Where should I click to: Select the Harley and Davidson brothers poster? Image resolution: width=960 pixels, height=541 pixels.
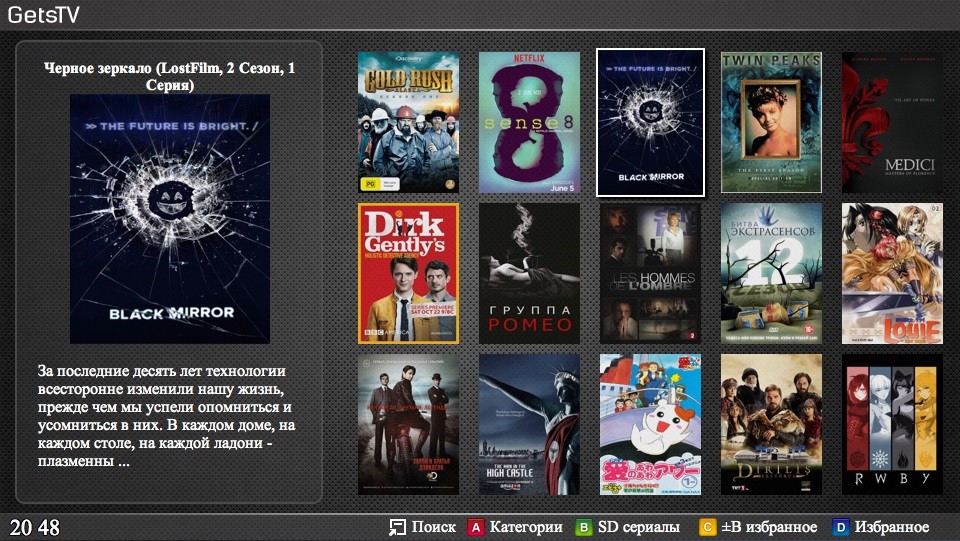click(x=408, y=424)
